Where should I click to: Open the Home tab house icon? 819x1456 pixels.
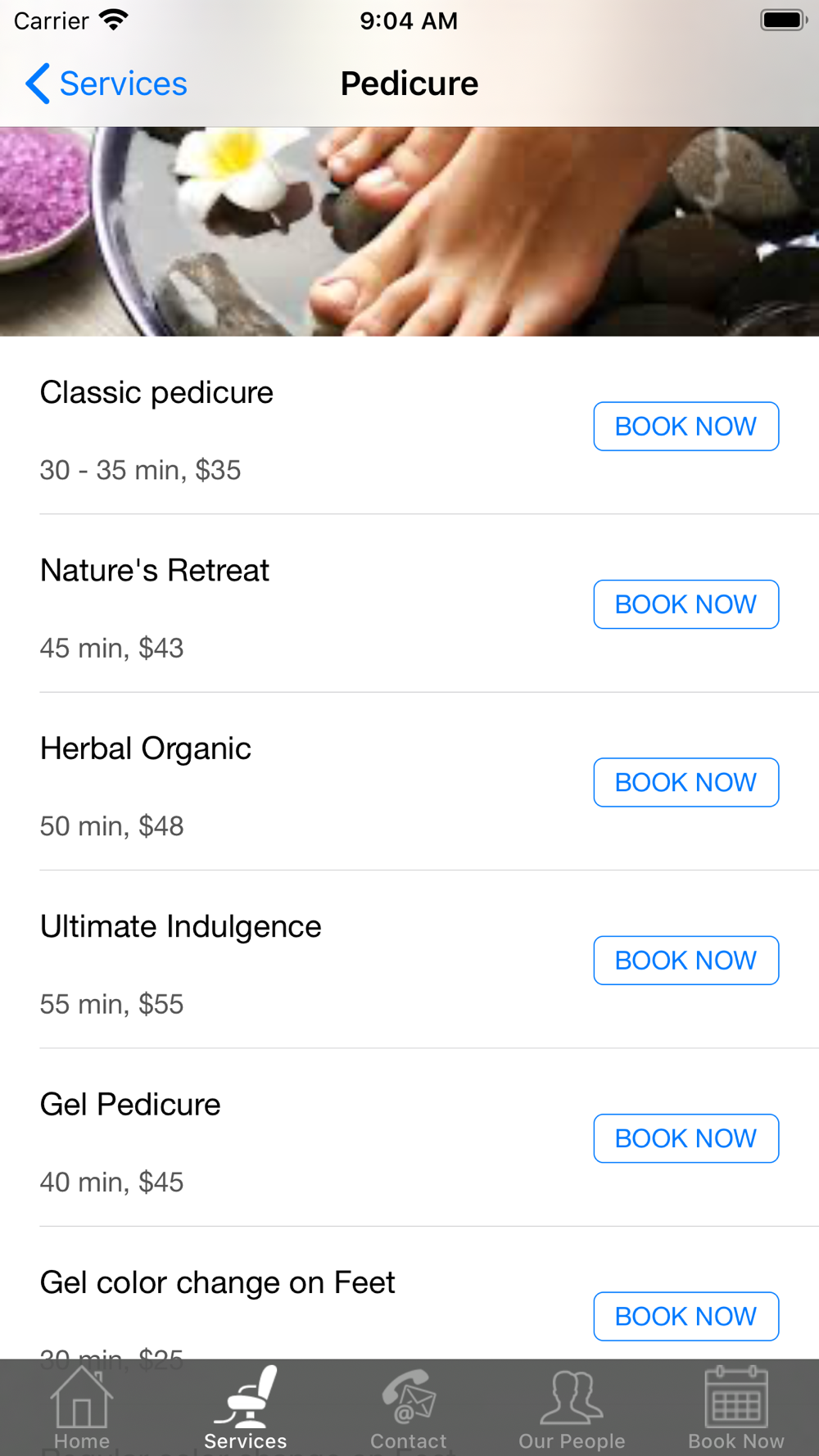tap(81, 1398)
